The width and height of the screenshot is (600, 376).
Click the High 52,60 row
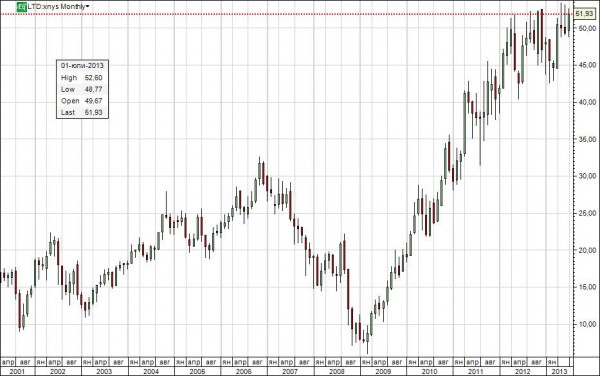pos(82,78)
